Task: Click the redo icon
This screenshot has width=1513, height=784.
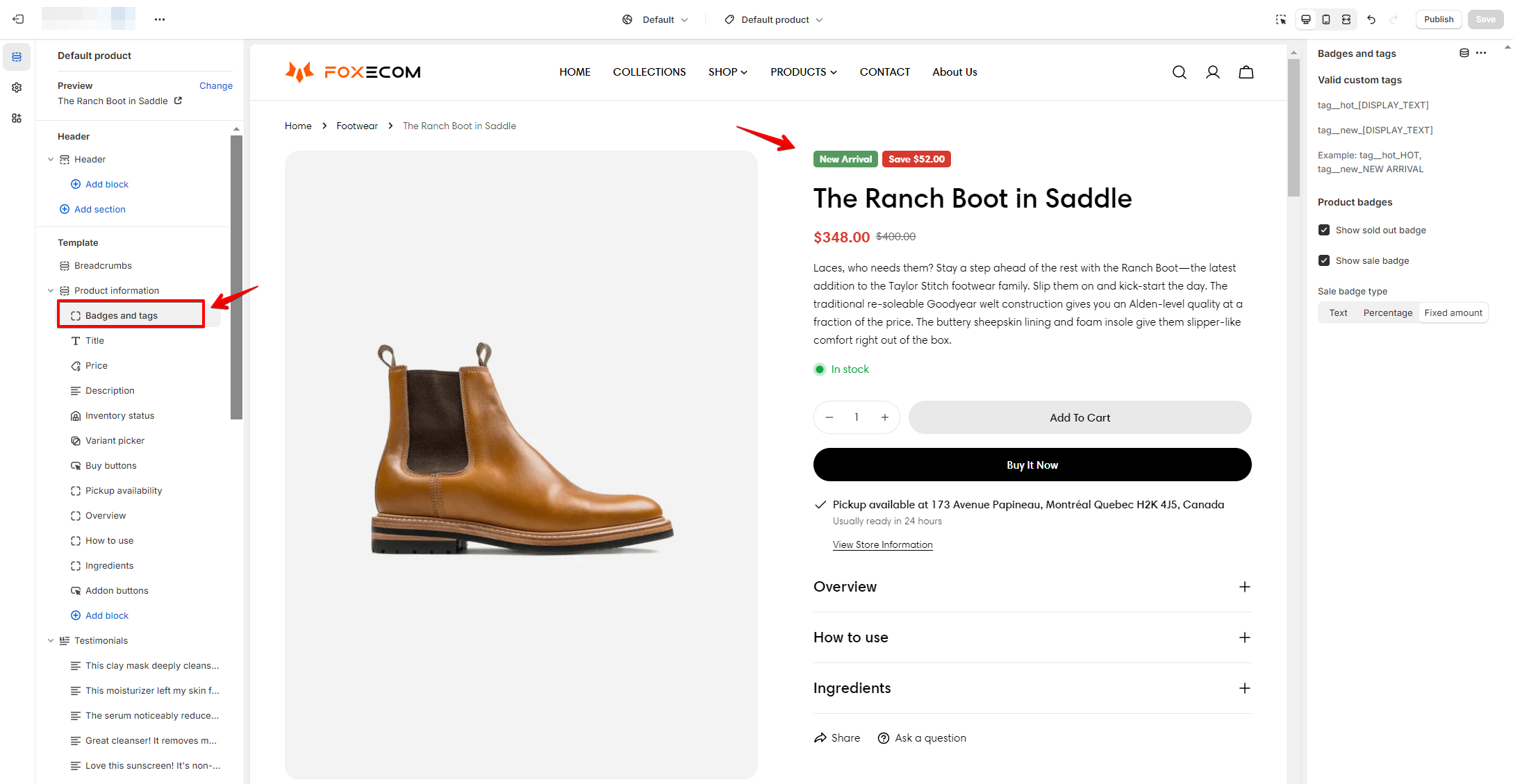Action: coord(1393,19)
